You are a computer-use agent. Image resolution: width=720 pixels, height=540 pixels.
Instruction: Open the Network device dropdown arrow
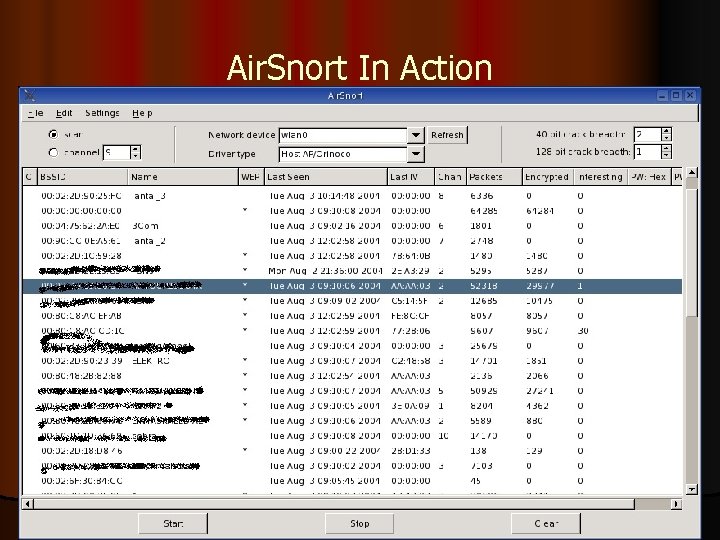click(x=416, y=135)
